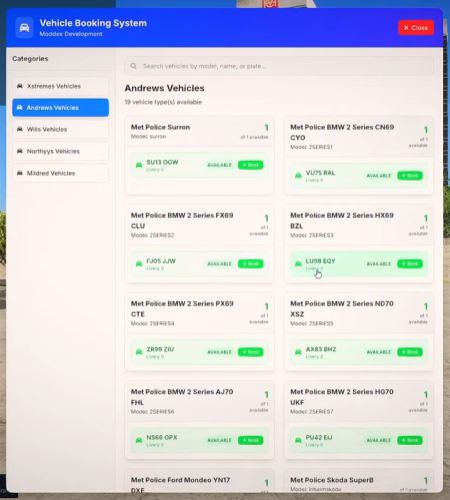This screenshot has width=450, height=500.
Task: Click green car icon next to ZR99 ZIU
Action: tap(139, 352)
